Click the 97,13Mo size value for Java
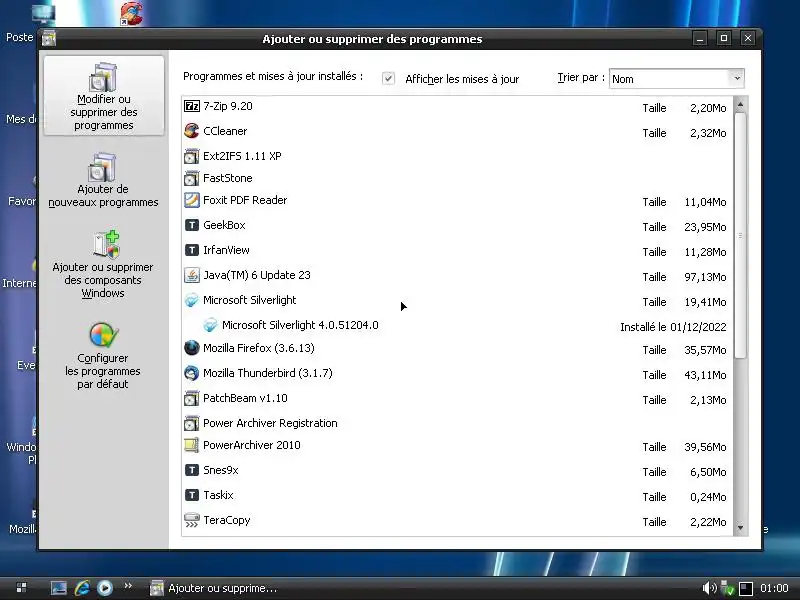Image resolution: width=800 pixels, height=600 pixels. 705,277
